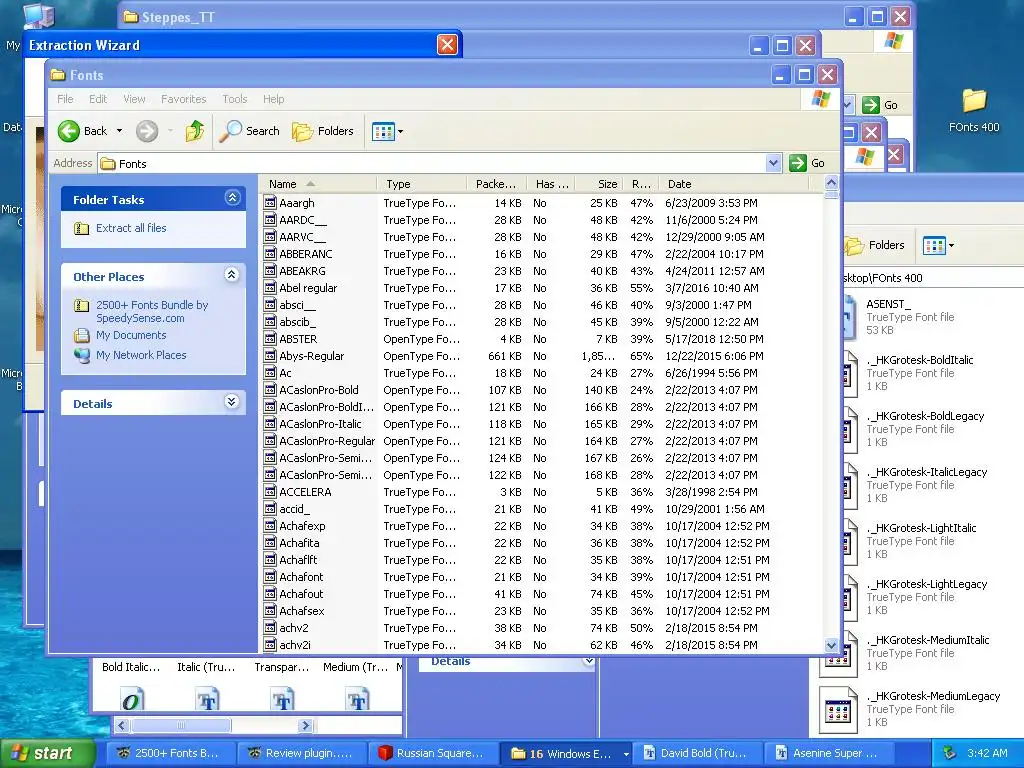Click the My Network Places icon
The width and height of the screenshot is (1024, 768).
tap(82, 355)
